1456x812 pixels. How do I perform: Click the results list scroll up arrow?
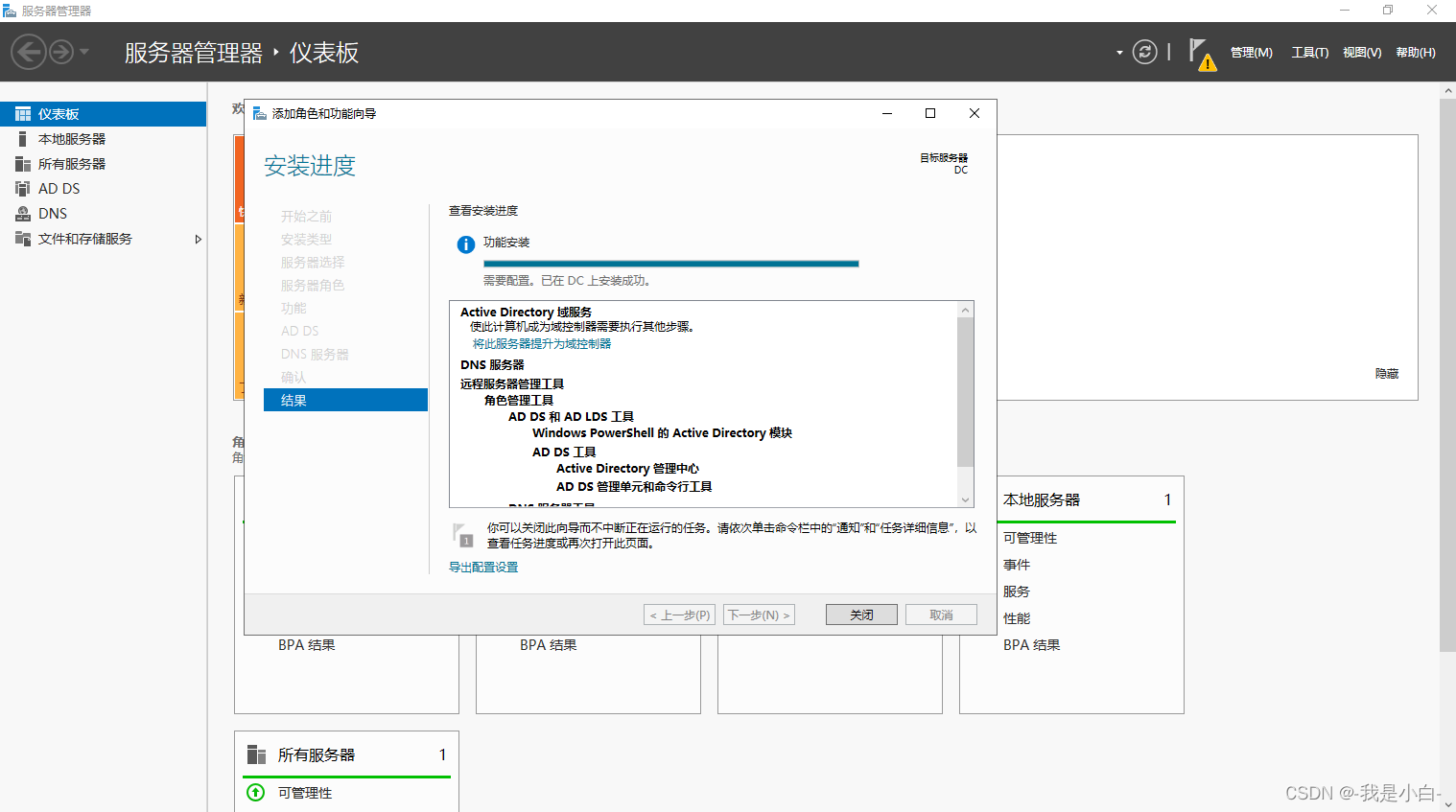click(x=966, y=310)
